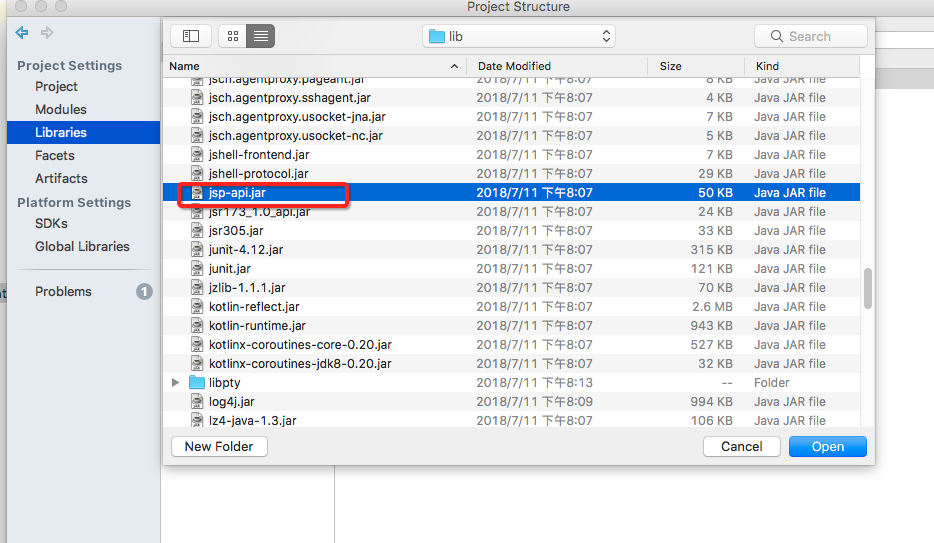Select jsch.agentproxy.usocket-jna.jar file icon

(x=197, y=117)
